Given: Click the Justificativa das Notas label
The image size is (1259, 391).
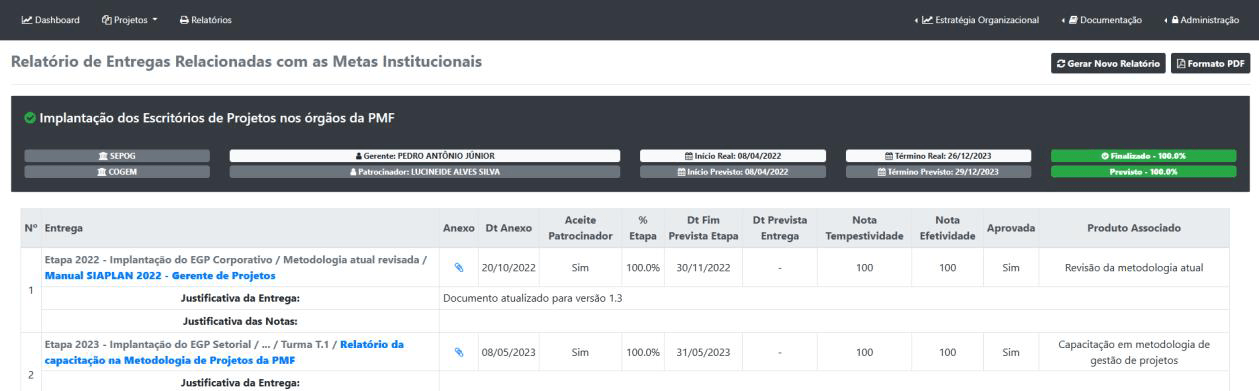Looking at the screenshot, I should pyautogui.click(x=241, y=322).
